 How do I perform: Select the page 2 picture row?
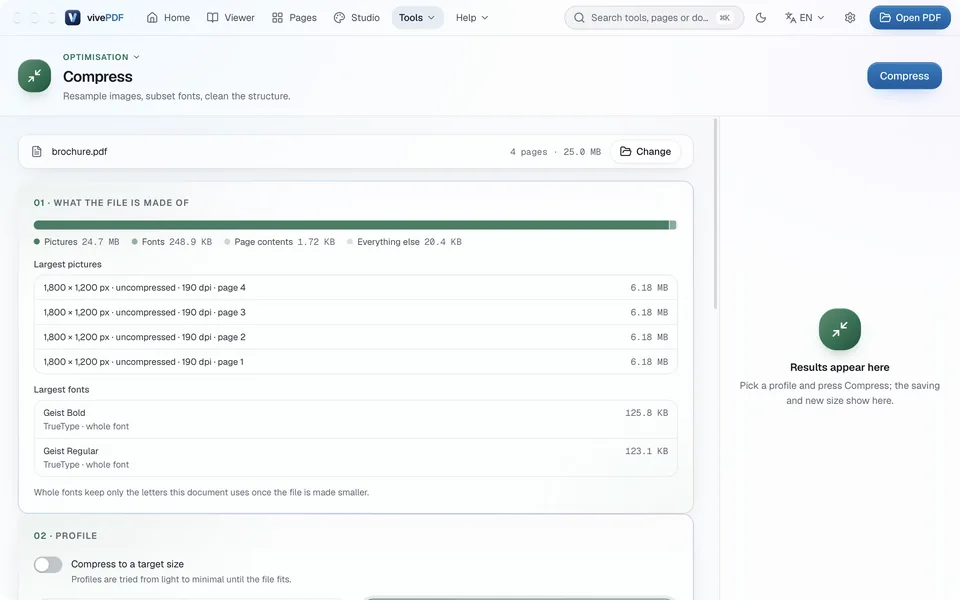point(356,337)
